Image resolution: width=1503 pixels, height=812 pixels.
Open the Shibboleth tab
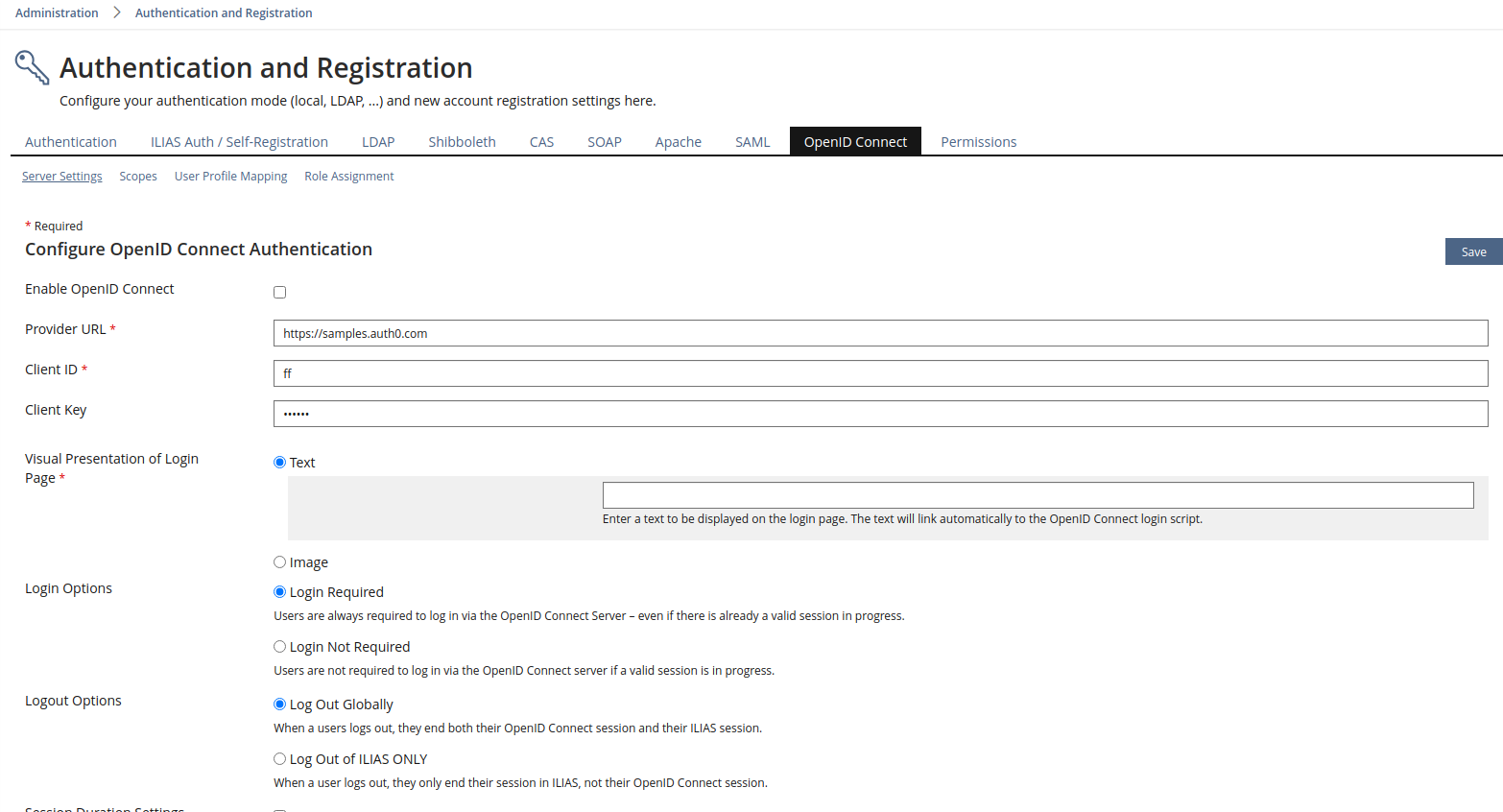coord(462,142)
